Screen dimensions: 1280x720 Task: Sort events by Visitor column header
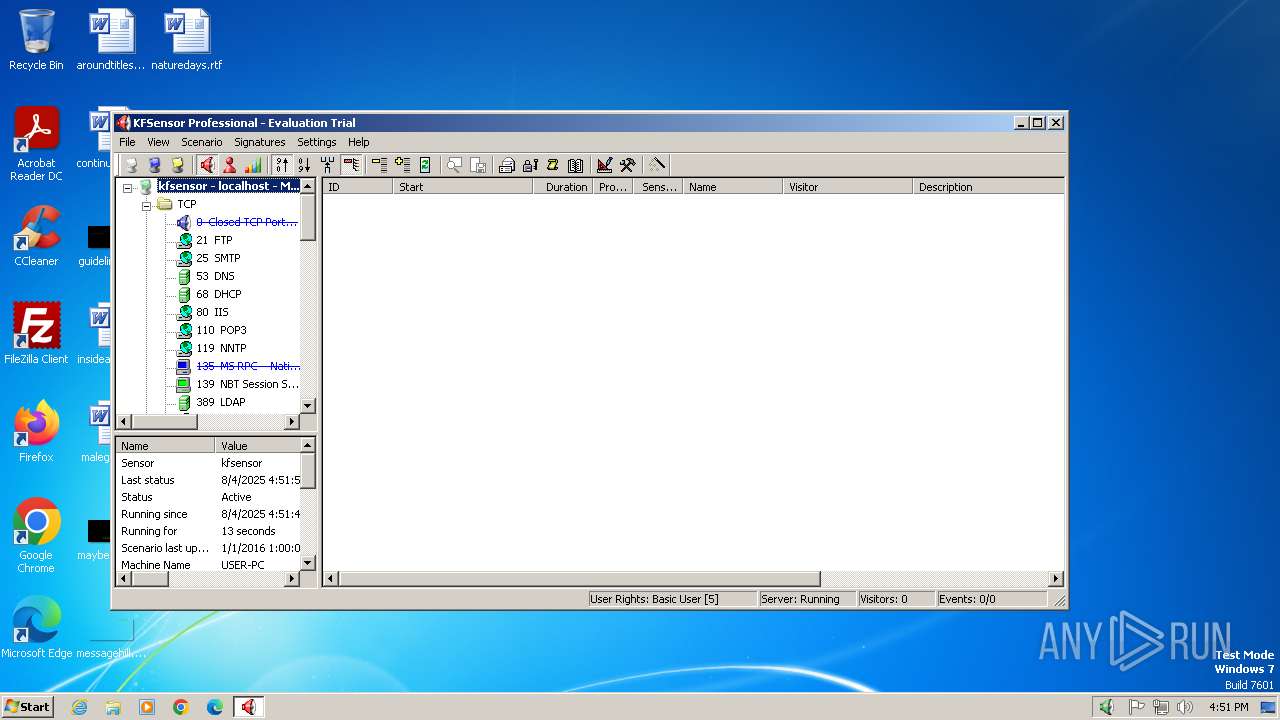[x=848, y=187]
